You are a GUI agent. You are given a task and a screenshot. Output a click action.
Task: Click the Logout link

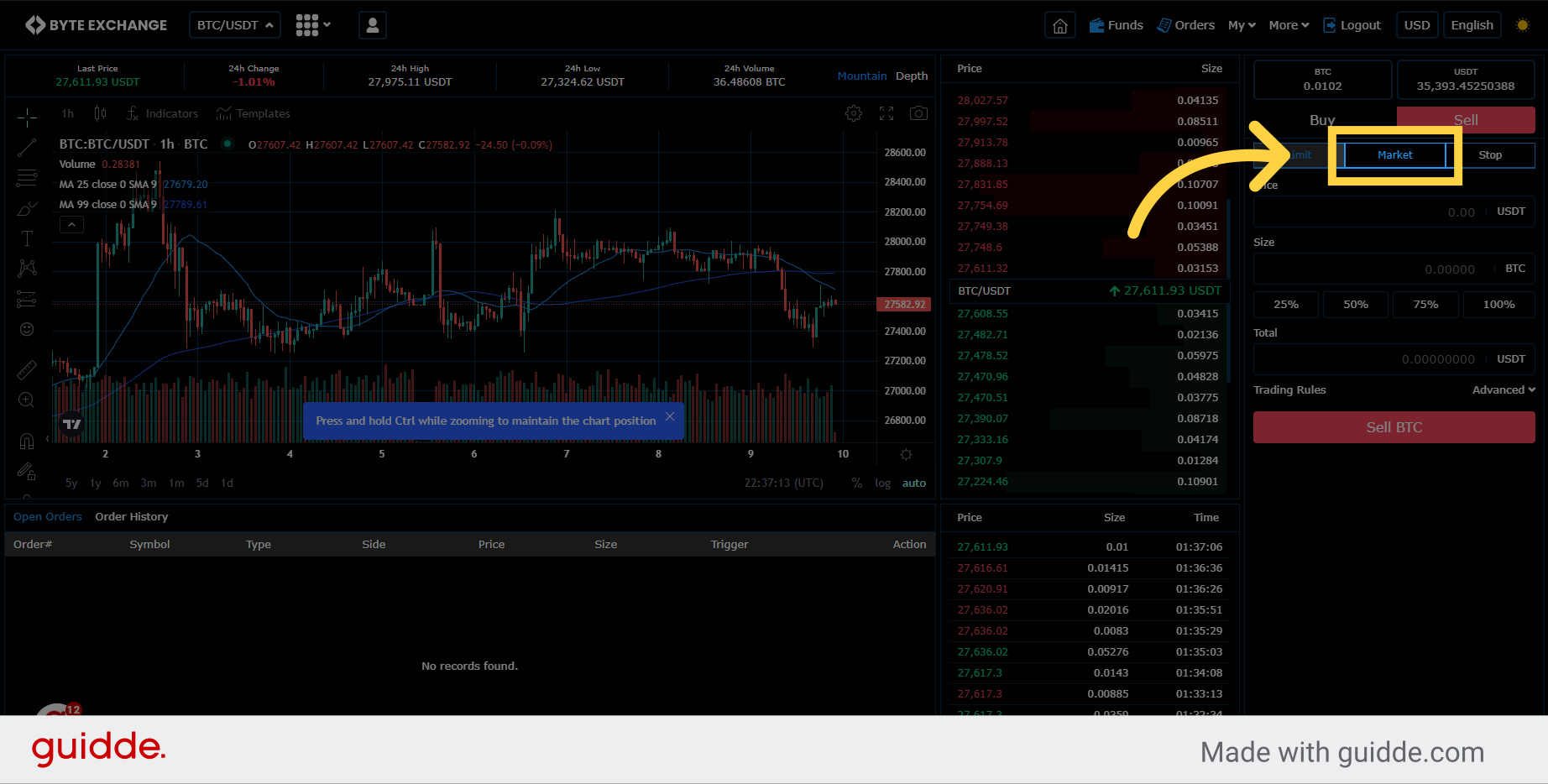1352,25
